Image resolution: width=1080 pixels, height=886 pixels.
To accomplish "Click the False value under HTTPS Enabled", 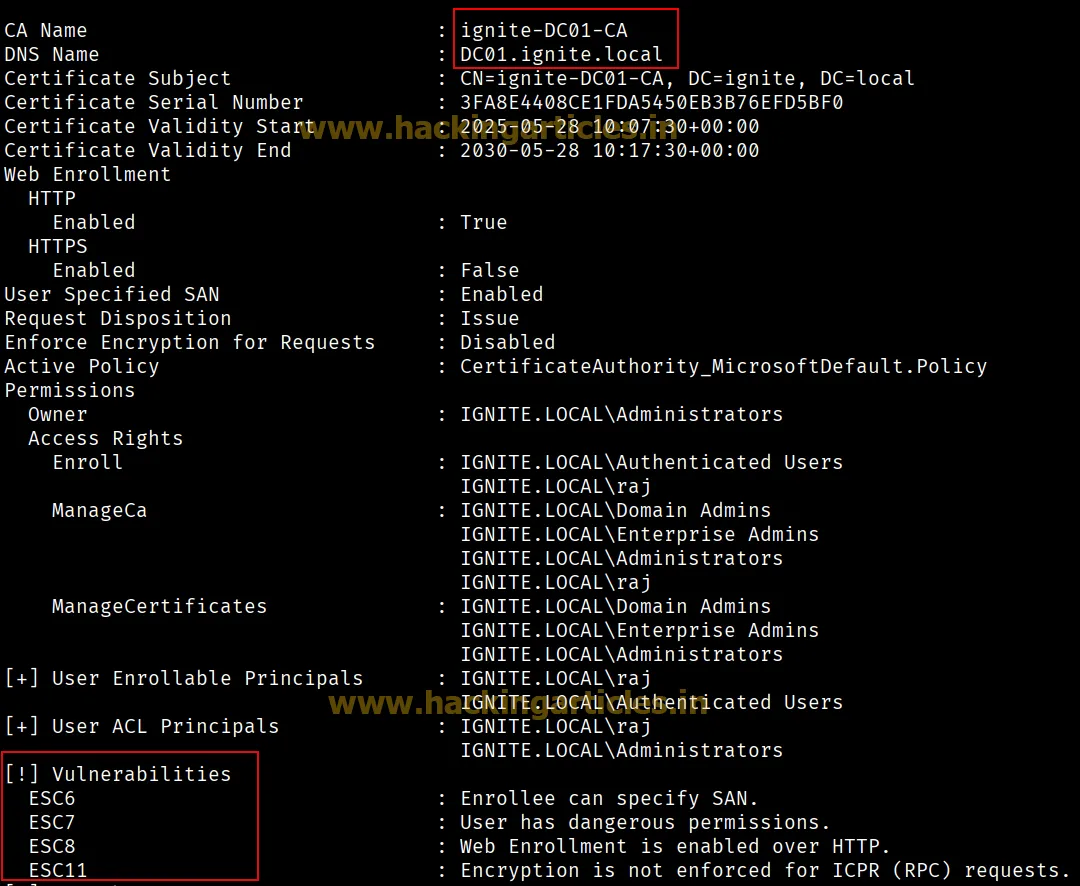I will 489,270.
